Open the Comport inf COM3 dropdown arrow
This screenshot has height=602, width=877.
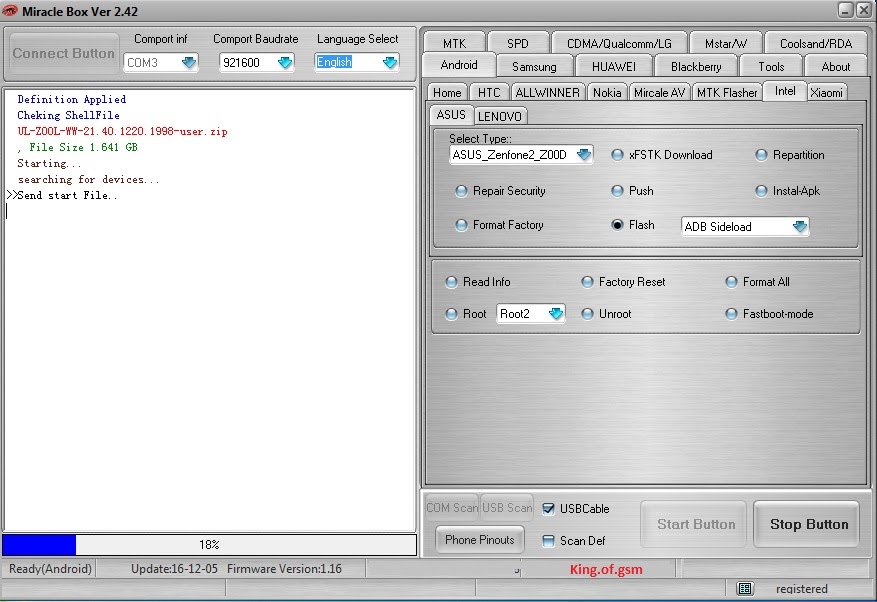pos(189,62)
